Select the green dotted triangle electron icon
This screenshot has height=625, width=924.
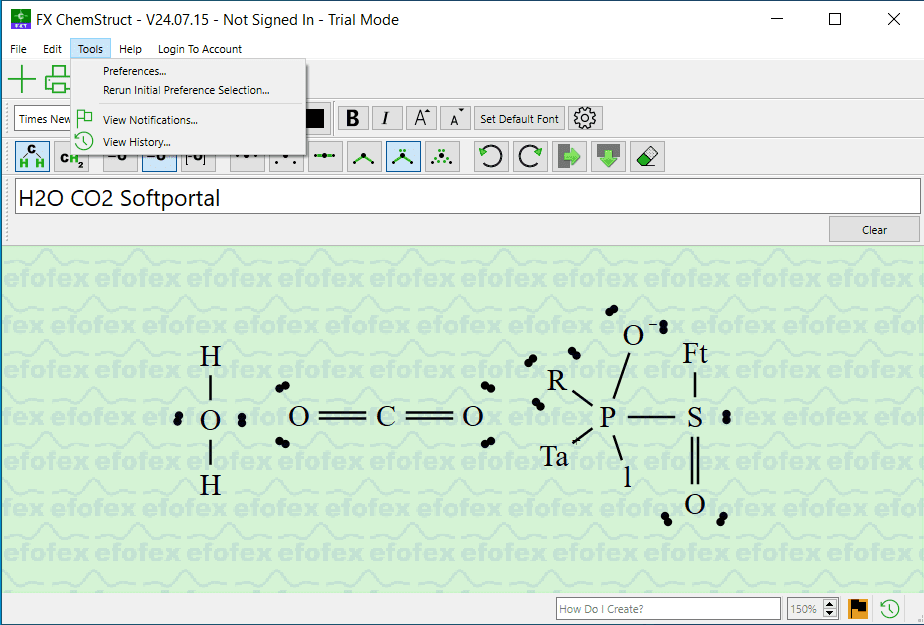pyautogui.click(x=442, y=157)
